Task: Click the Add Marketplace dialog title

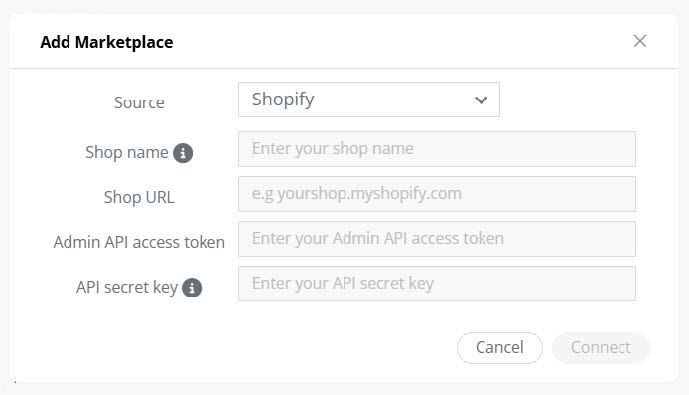Action: 107,42
